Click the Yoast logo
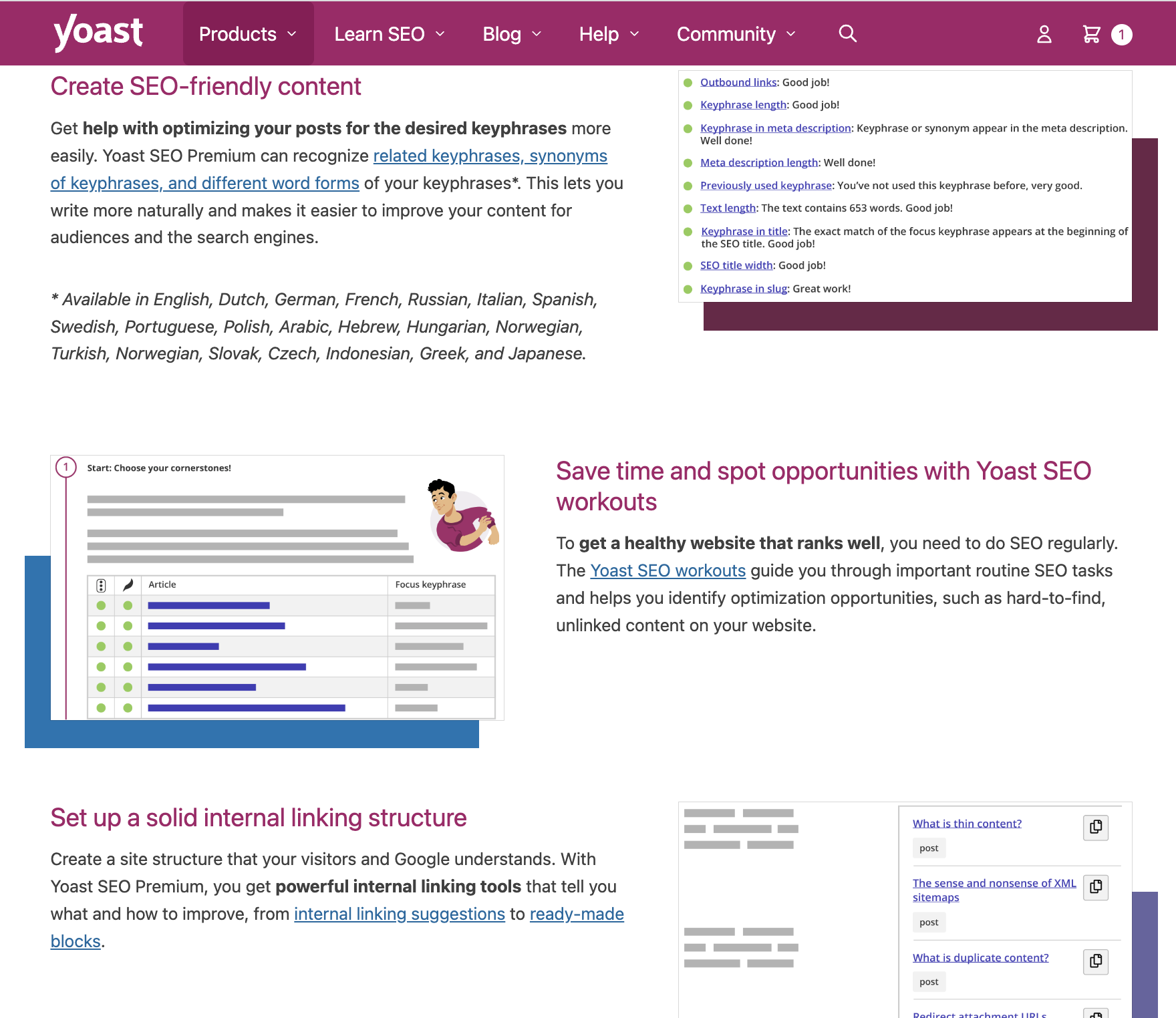The width and height of the screenshot is (1176, 1018). (x=98, y=33)
